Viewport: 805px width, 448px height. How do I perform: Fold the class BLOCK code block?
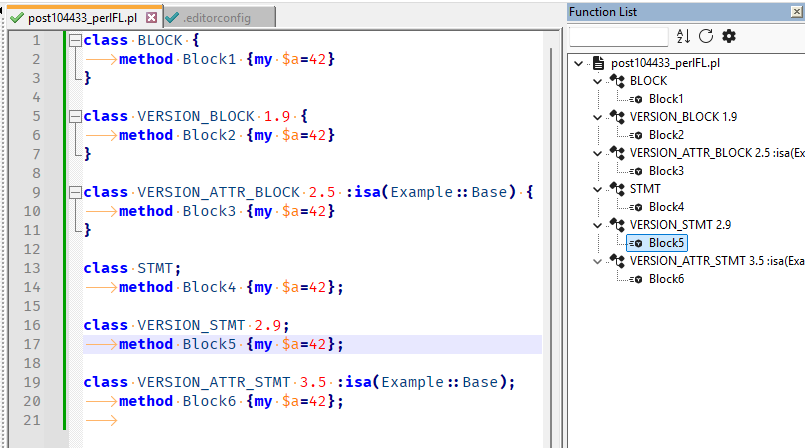75,41
